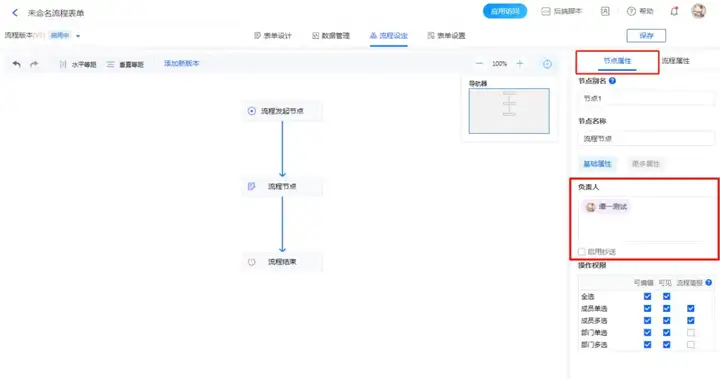Viewport: 720px width, 379px height.
Task: Zoom out with the minus icon
Action: [479, 64]
